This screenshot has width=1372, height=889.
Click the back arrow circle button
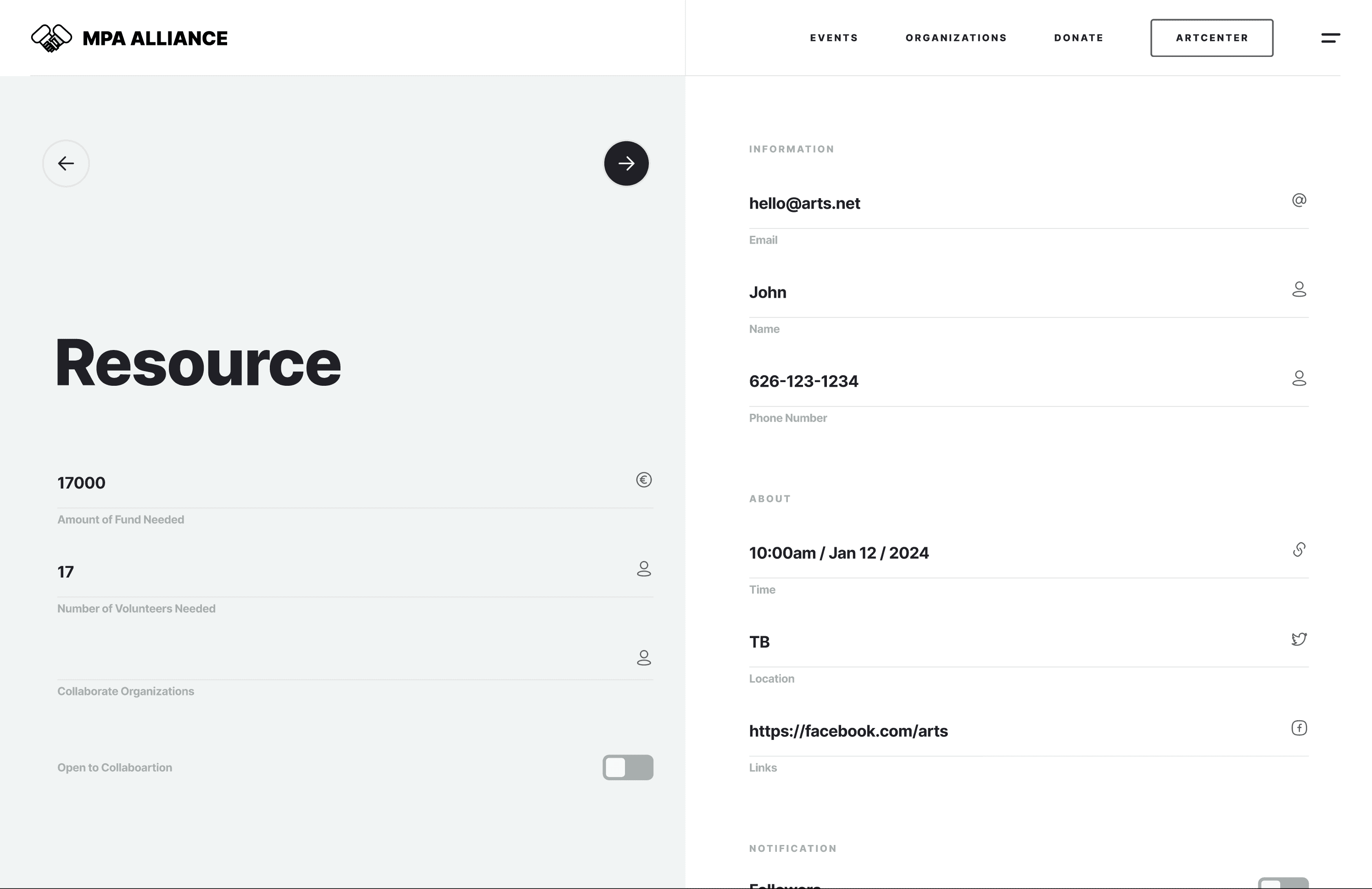(66, 164)
